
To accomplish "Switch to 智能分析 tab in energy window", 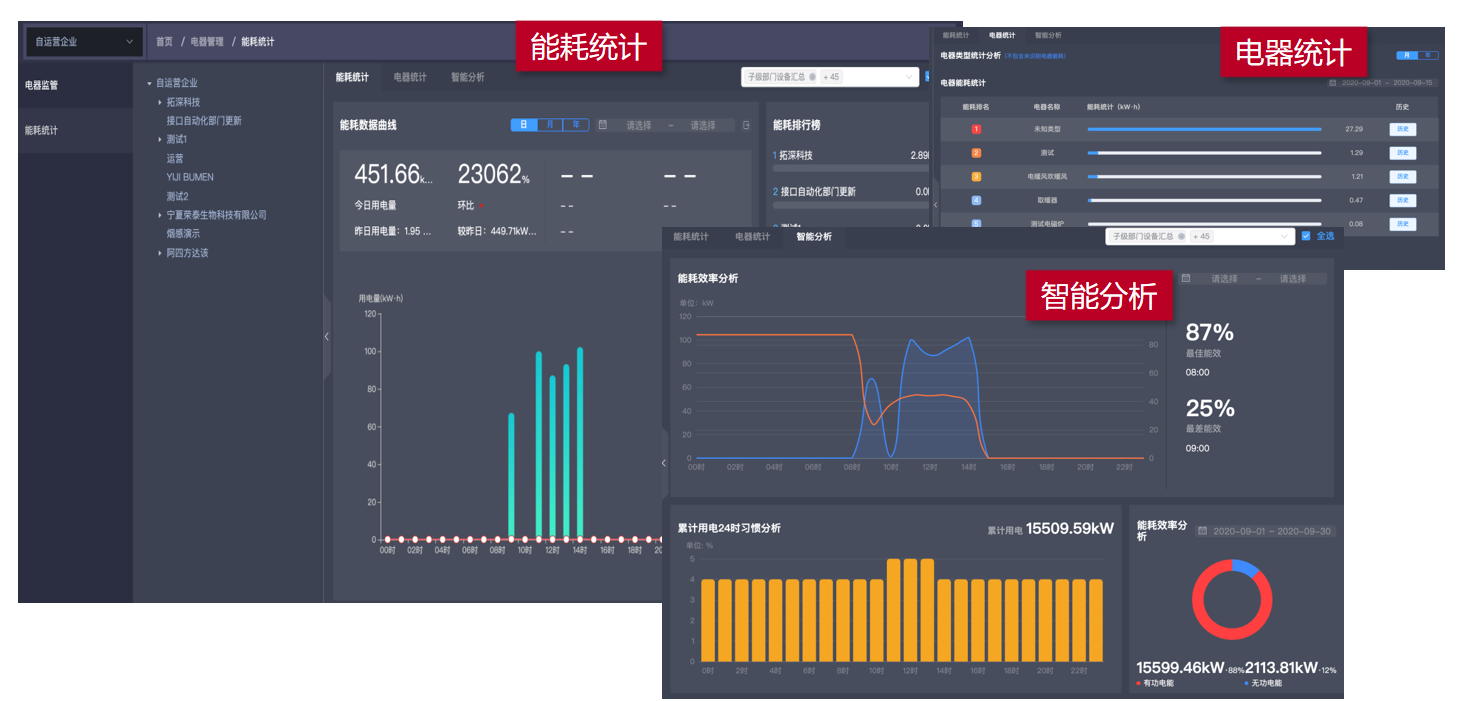I will (x=467, y=77).
